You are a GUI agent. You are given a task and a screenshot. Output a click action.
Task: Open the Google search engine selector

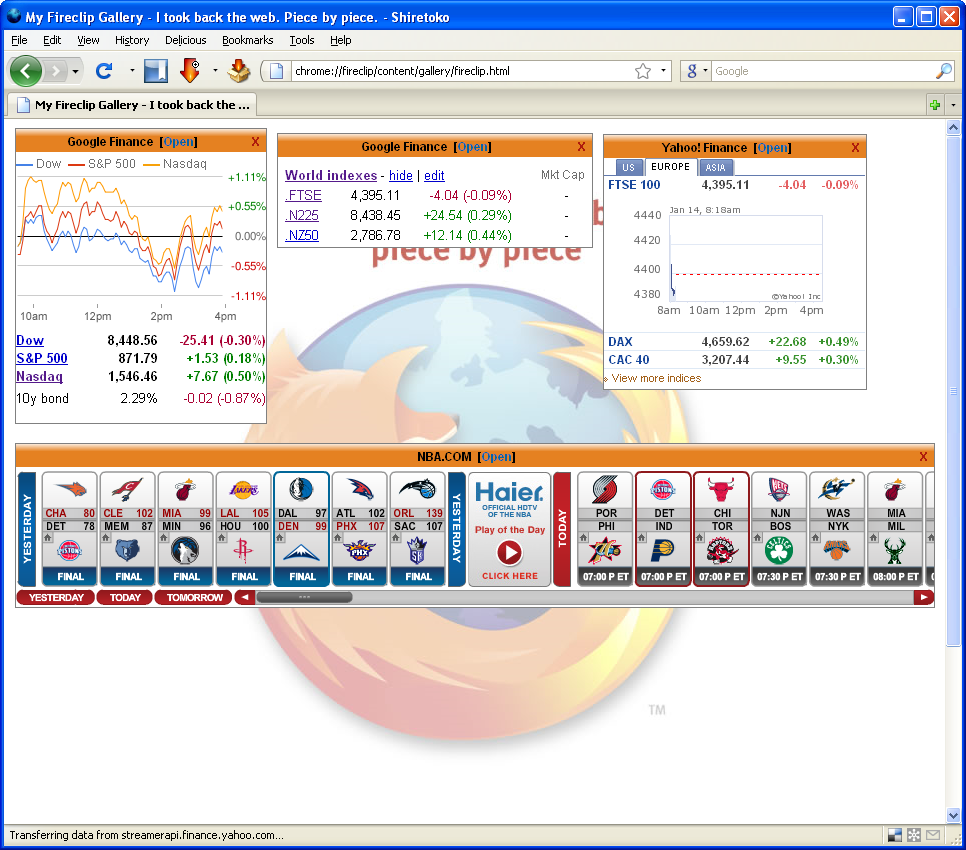pyautogui.click(x=696, y=71)
